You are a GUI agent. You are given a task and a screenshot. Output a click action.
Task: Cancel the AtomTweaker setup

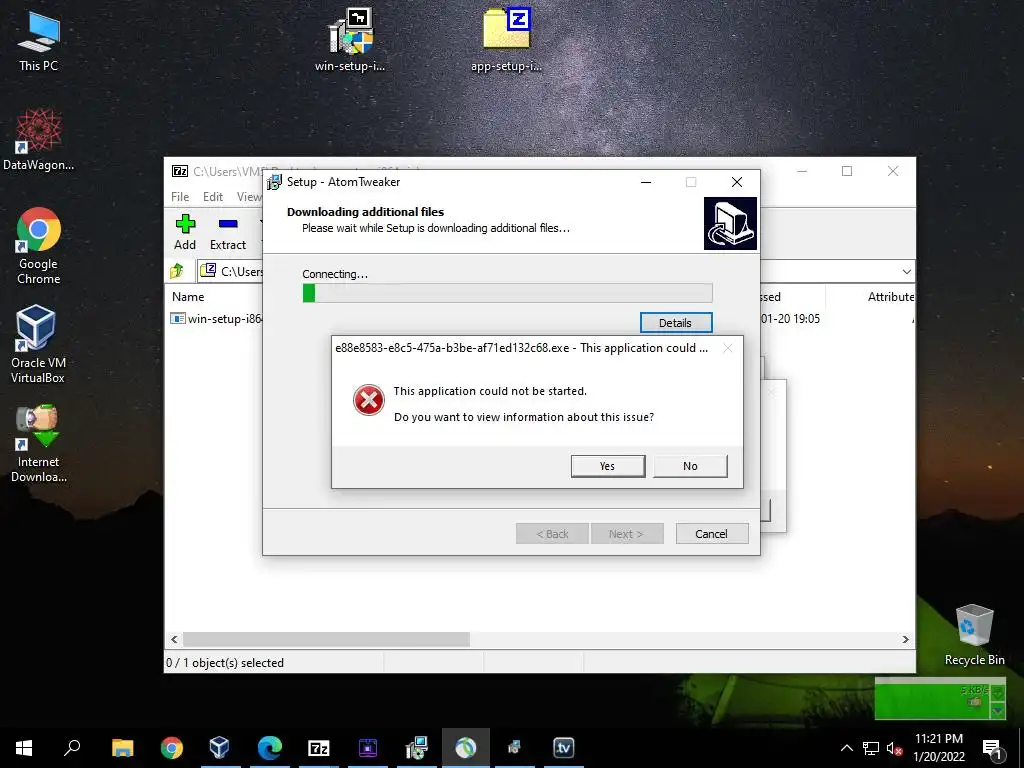(x=712, y=534)
